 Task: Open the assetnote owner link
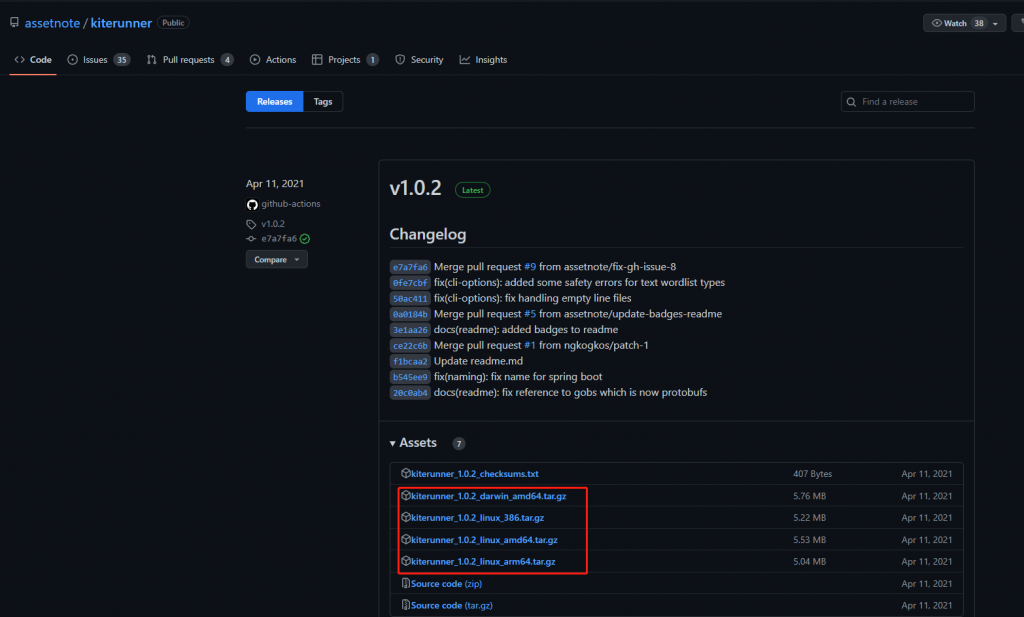click(x=52, y=23)
